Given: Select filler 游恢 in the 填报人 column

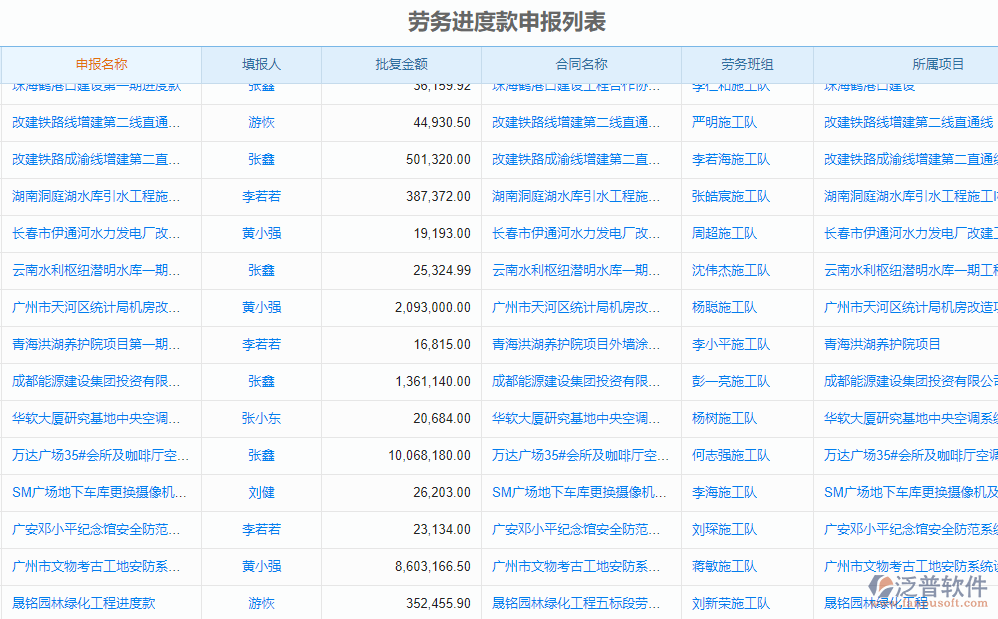Looking at the screenshot, I should click(260, 122).
